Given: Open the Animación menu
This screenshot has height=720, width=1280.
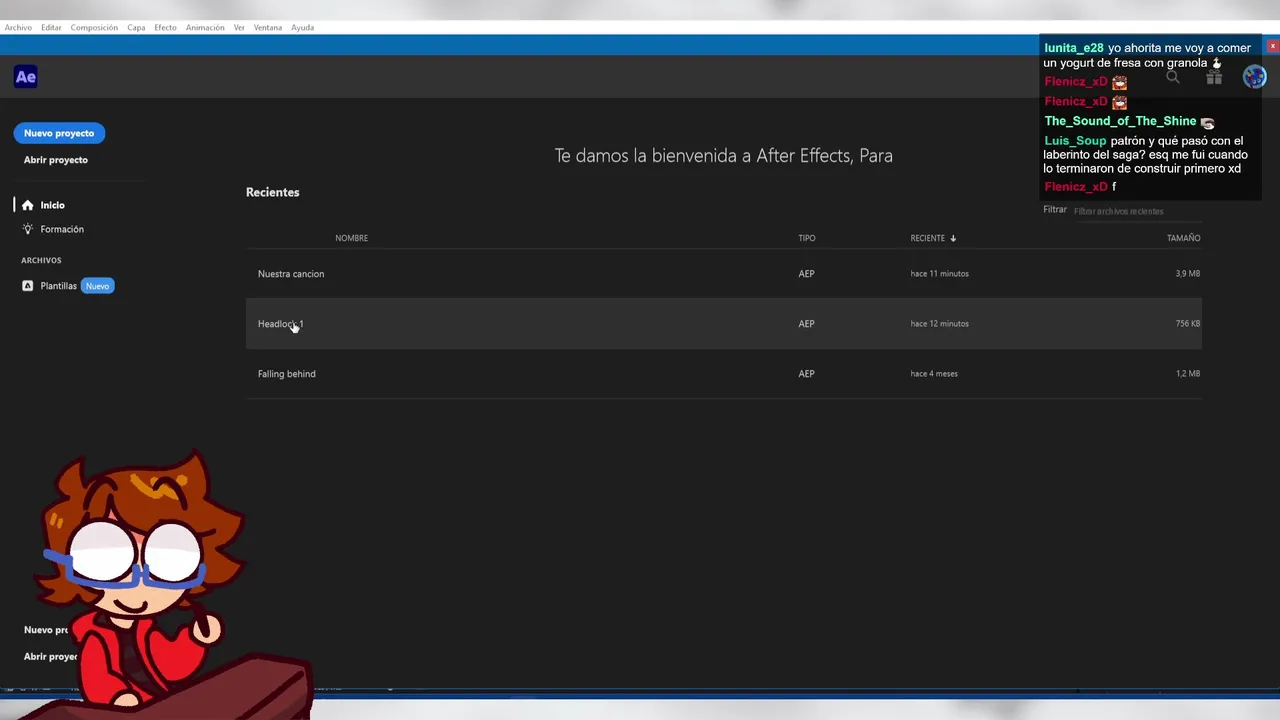Looking at the screenshot, I should click(205, 27).
